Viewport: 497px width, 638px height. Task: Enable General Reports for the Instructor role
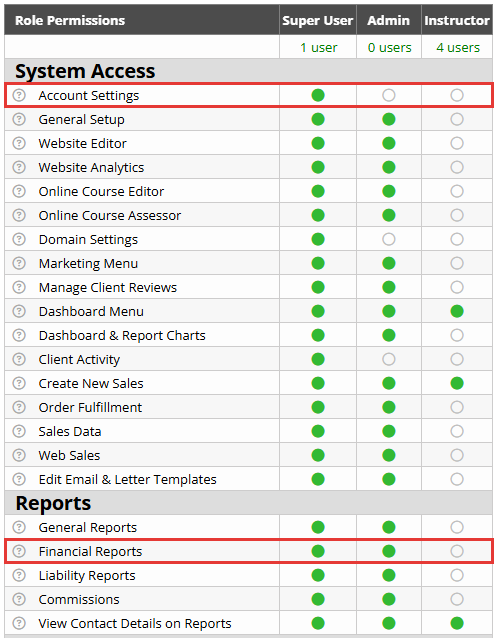click(x=457, y=527)
